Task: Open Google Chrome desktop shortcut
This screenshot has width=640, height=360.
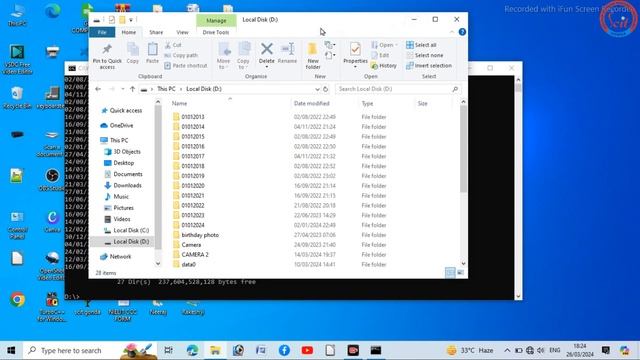Action: [17, 300]
